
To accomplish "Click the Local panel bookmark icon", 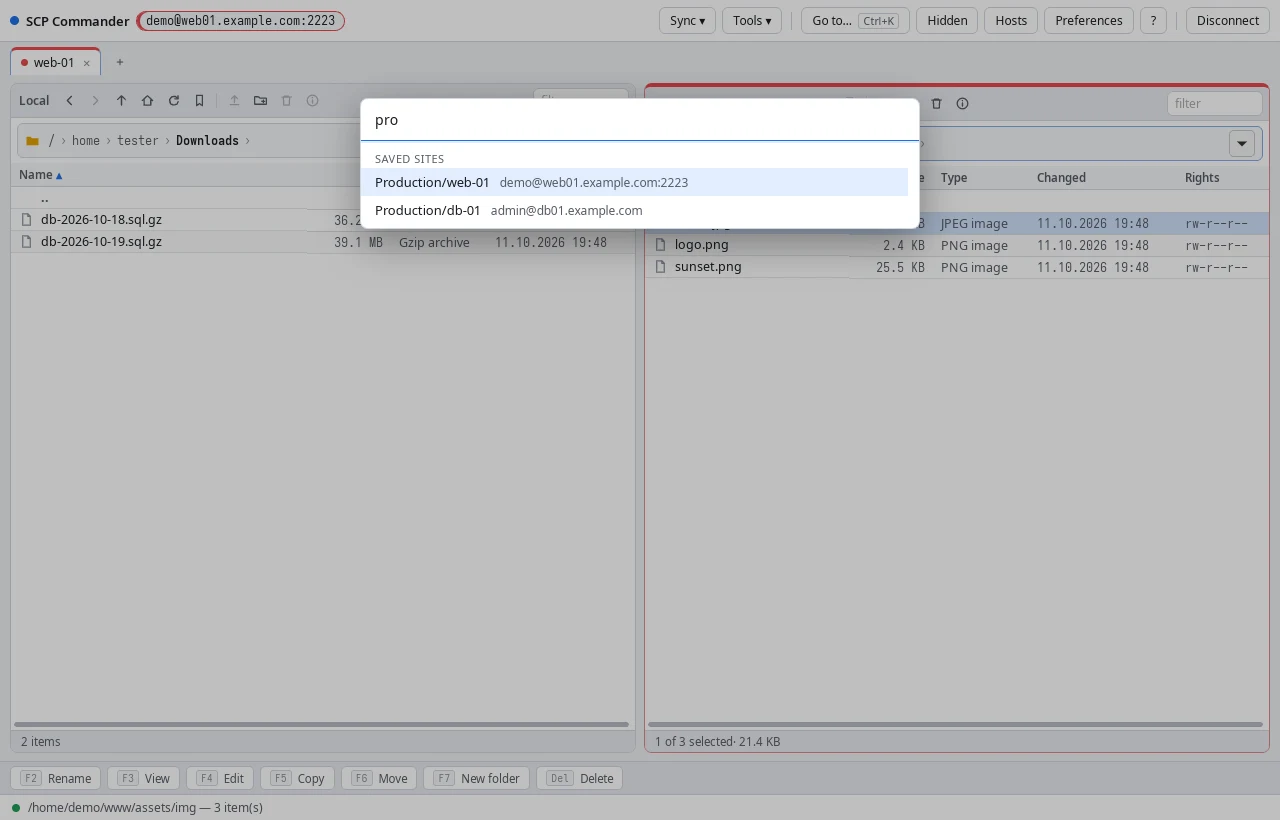I will 199,101.
